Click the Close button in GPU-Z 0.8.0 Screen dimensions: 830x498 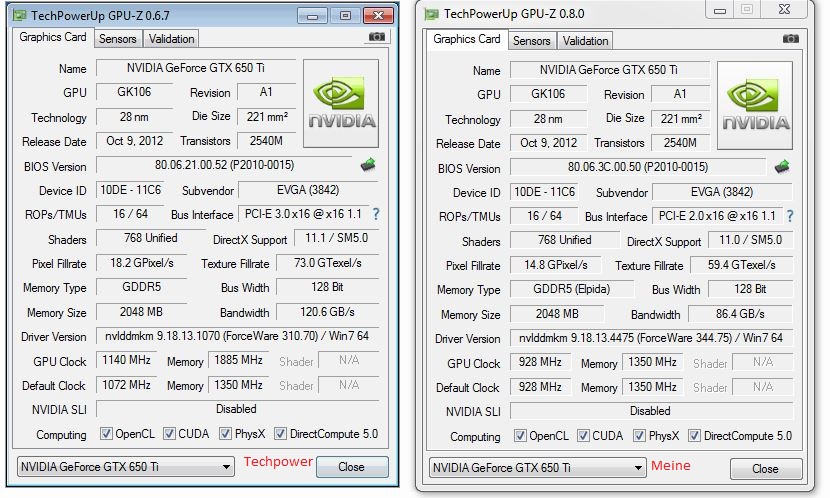(766, 469)
